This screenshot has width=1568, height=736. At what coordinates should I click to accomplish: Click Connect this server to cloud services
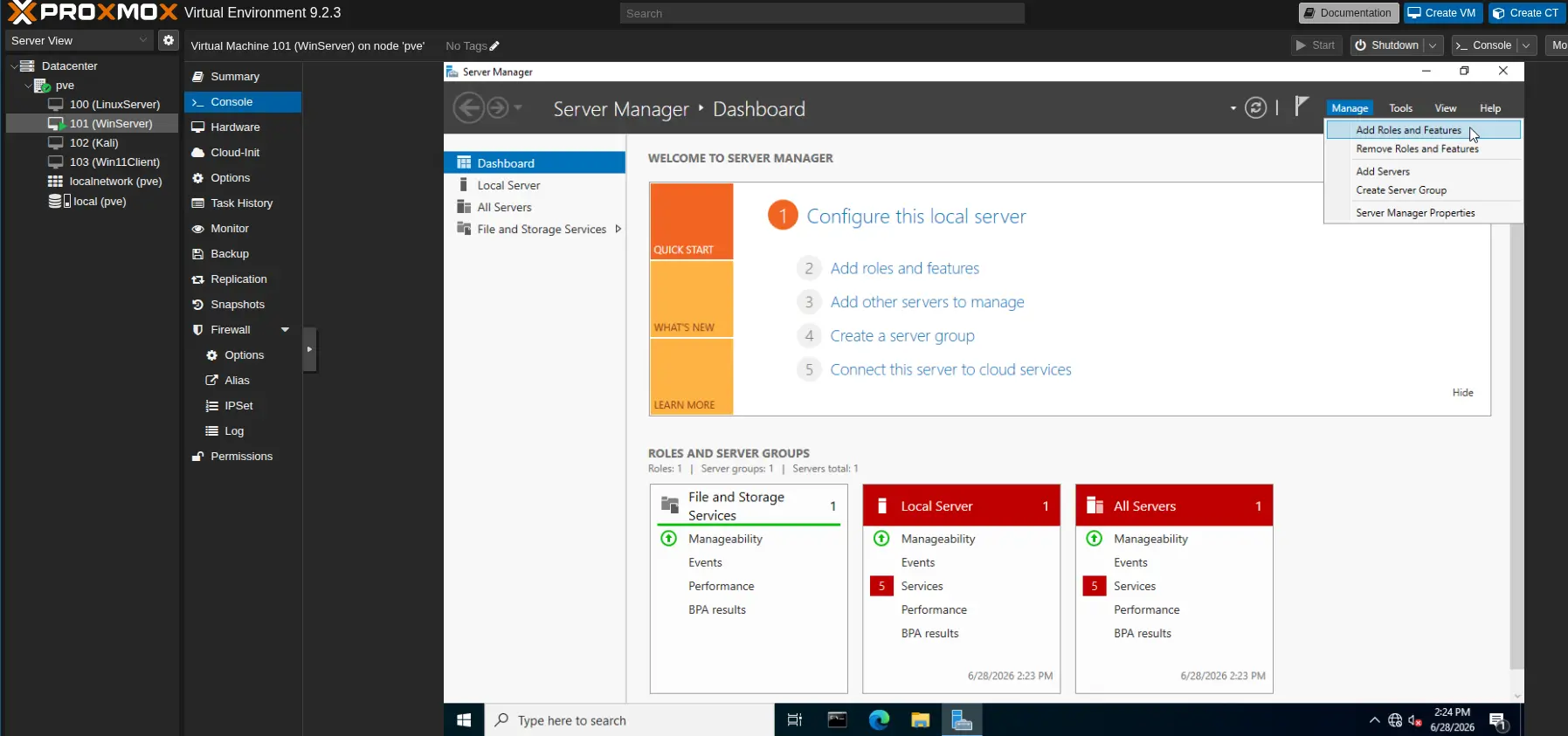tap(950, 370)
